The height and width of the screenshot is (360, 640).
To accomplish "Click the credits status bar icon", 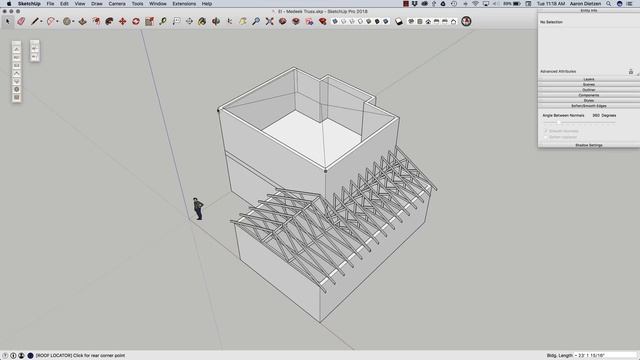I will (13, 356).
